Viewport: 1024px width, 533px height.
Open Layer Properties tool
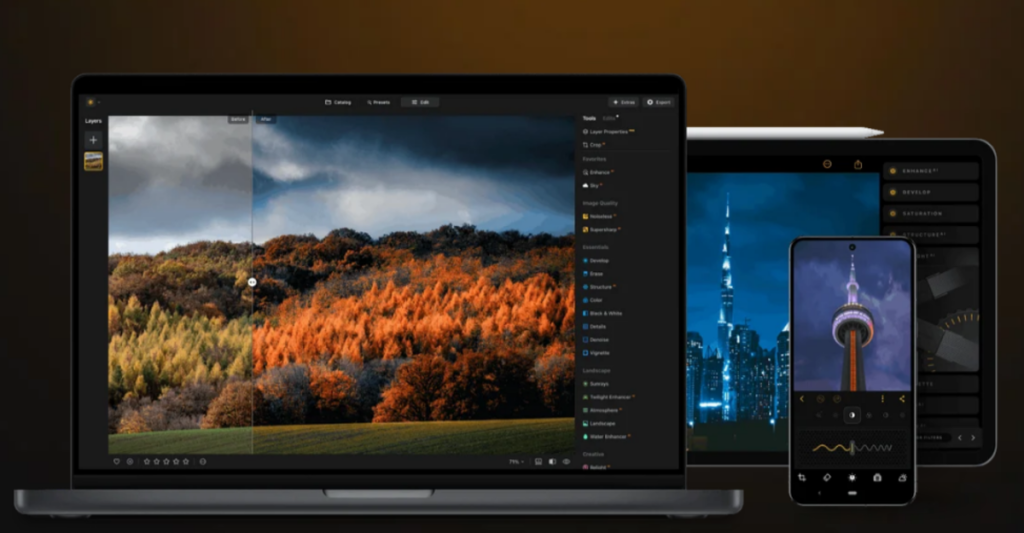coord(609,131)
